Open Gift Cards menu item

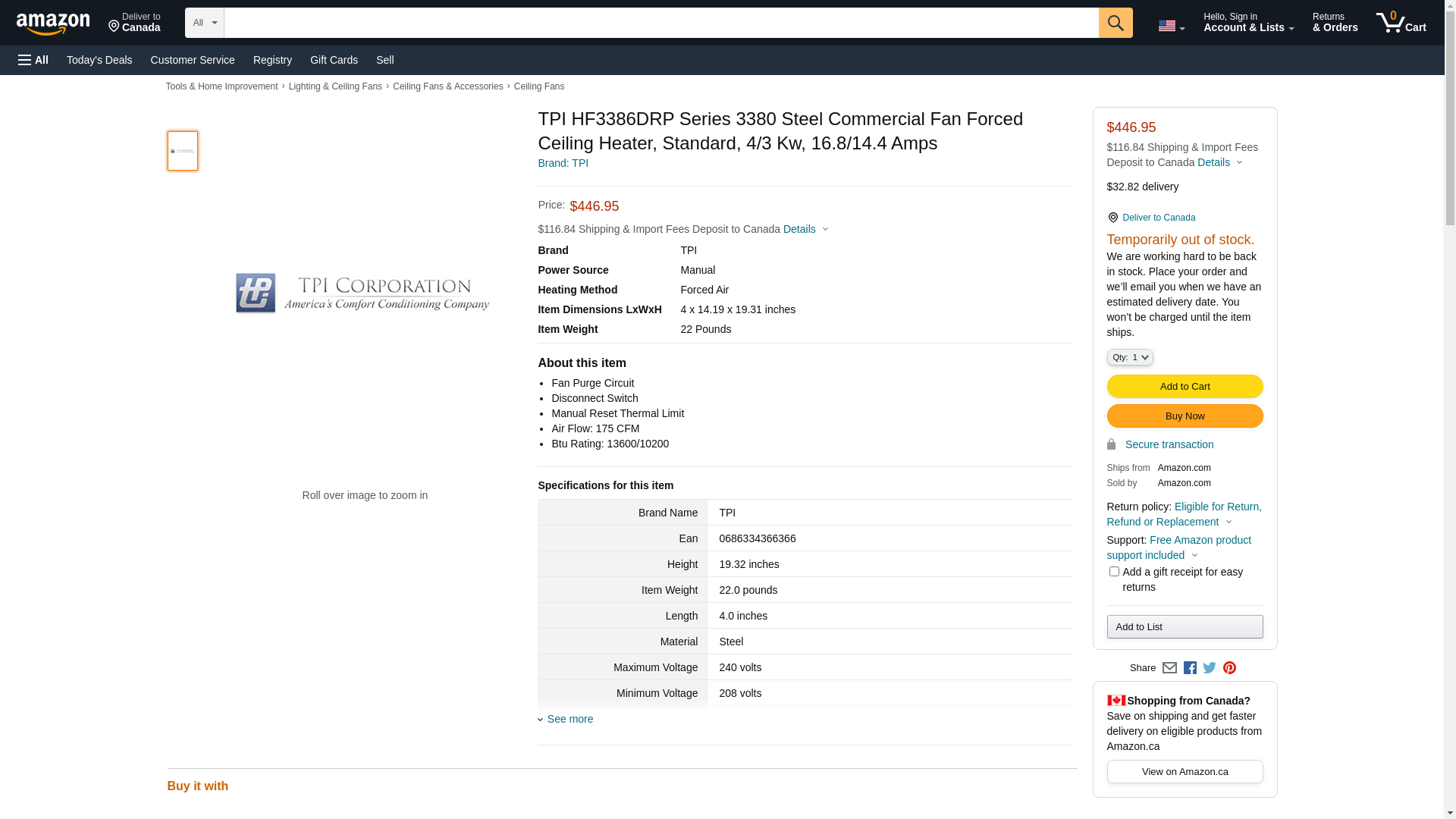coord(334,60)
